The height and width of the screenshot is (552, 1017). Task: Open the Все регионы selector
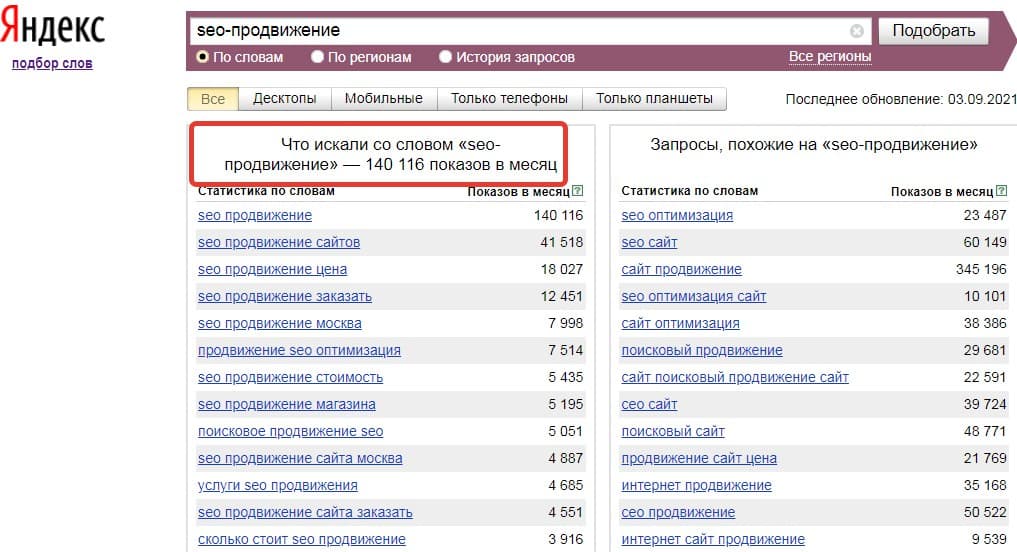830,57
